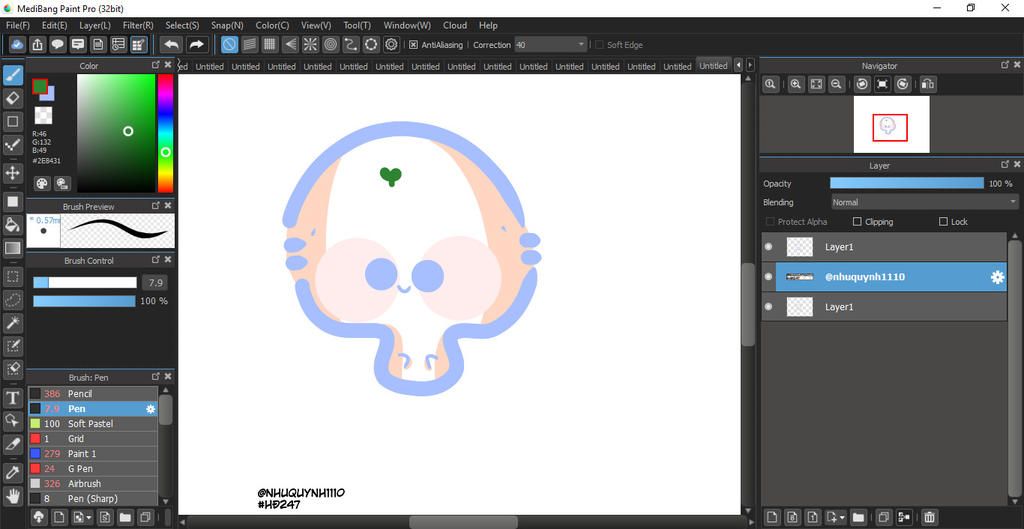The width and height of the screenshot is (1024, 529).
Task: Open the Filter(R) menu
Action: pos(138,25)
